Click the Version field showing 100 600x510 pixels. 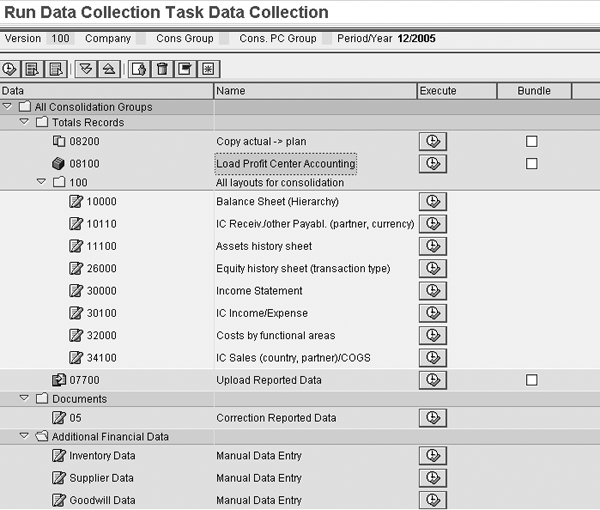(x=60, y=39)
